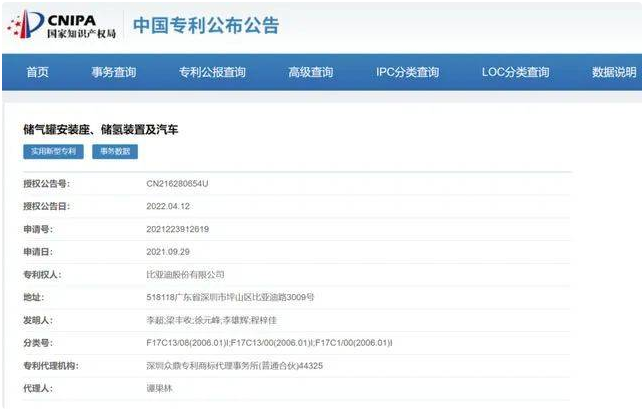
Task: Click the 授权公告号 label
Action: click(46, 184)
